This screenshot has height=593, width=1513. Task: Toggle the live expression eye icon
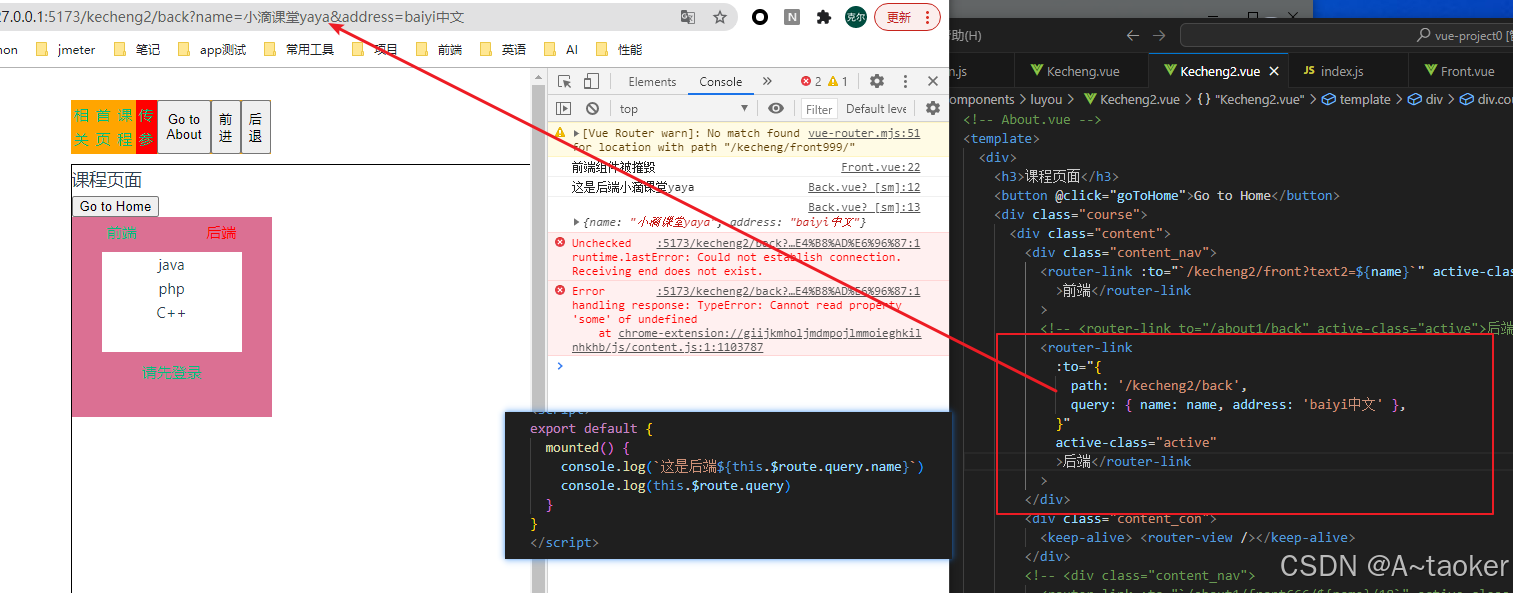pos(776,109)
